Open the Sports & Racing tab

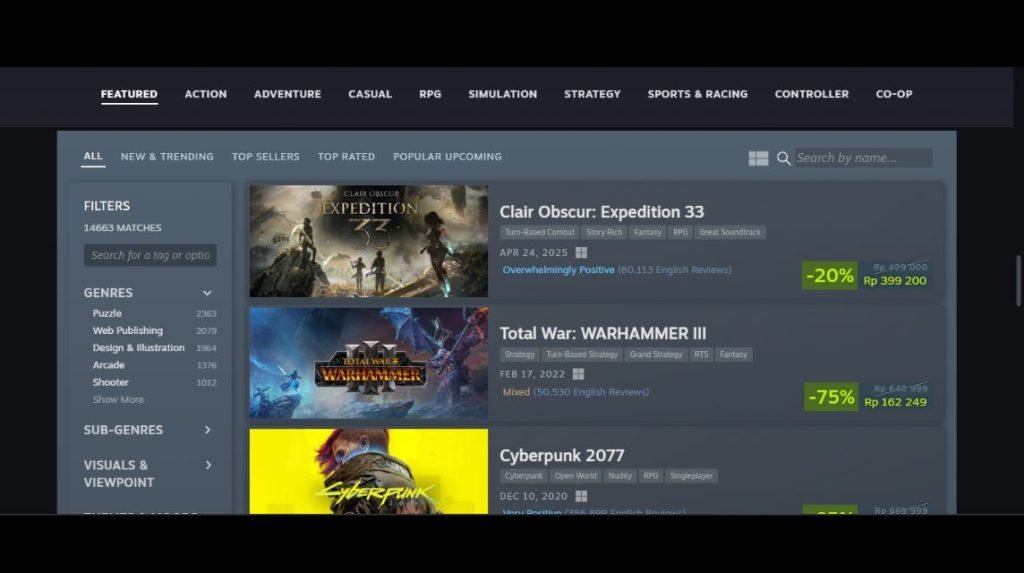tap(697, 94)
